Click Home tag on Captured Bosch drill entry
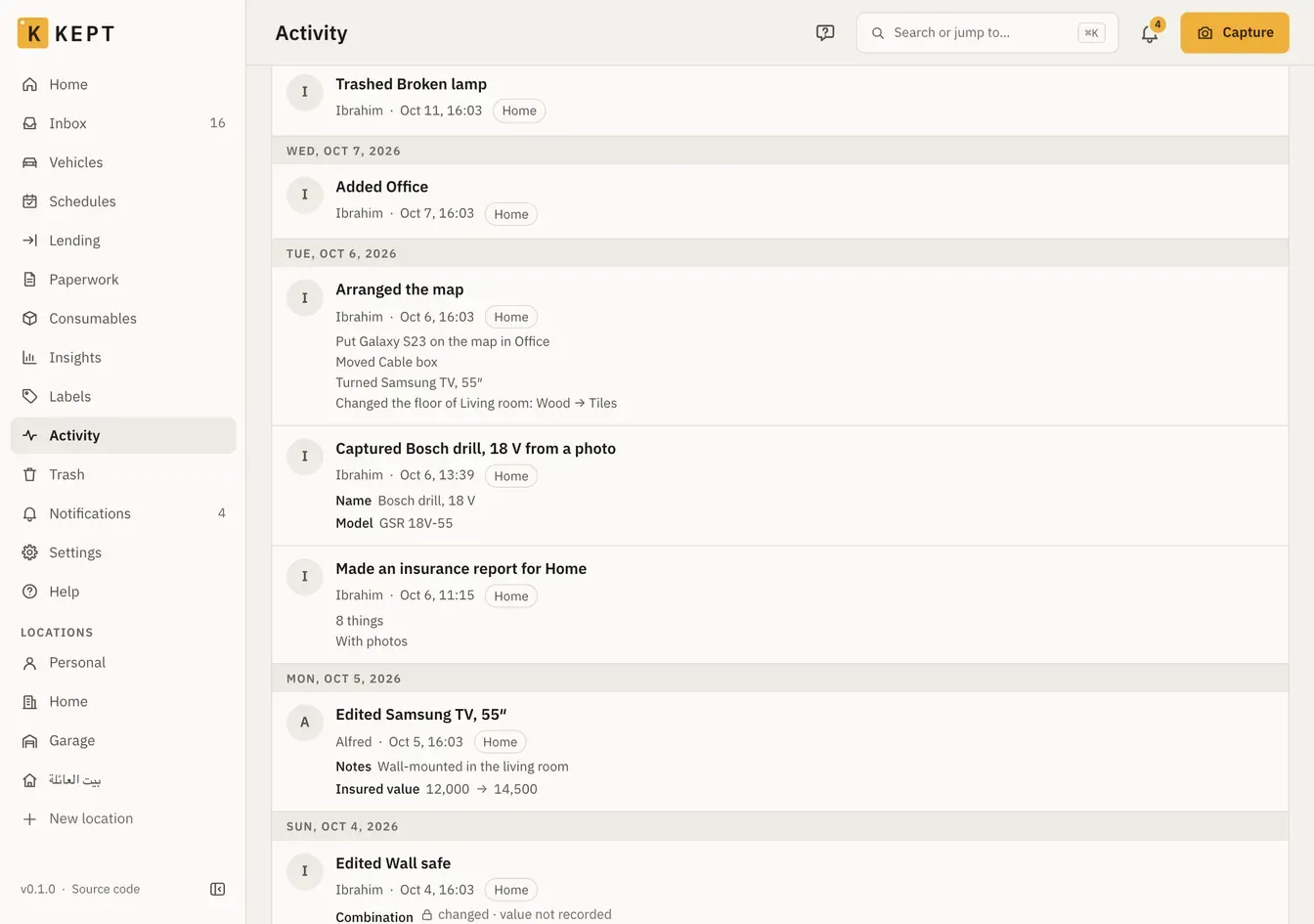 tap(511, 476)
